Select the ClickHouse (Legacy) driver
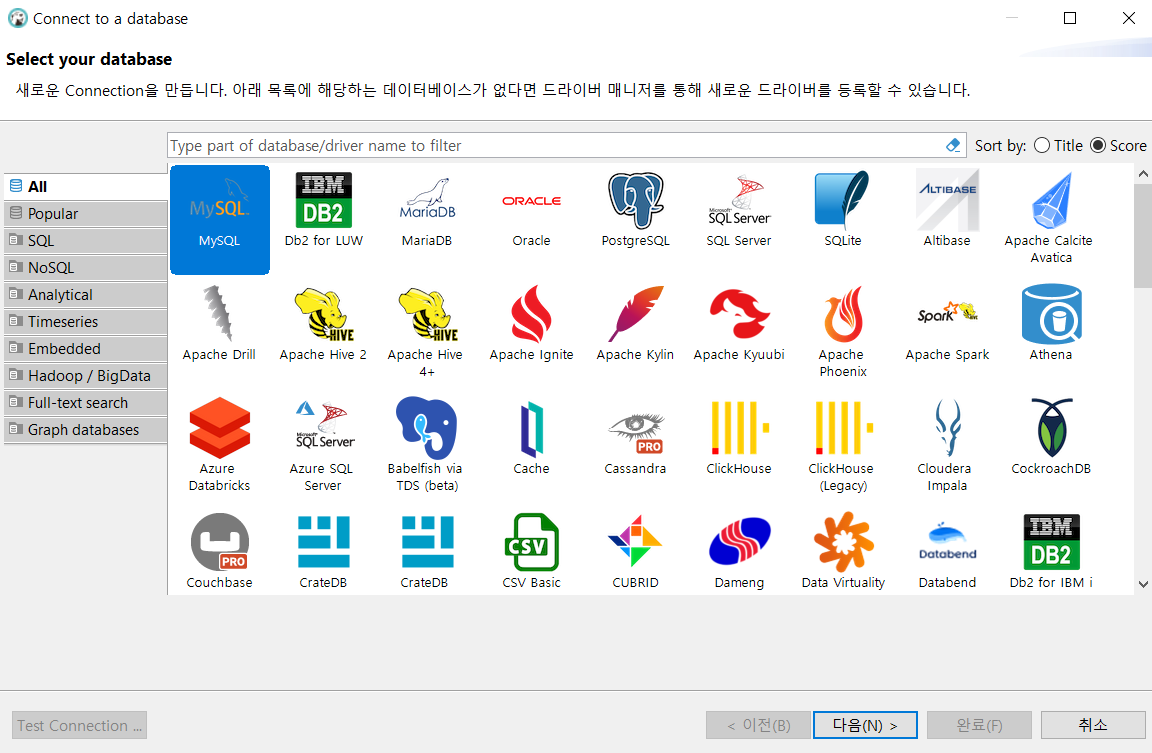The image size is (1152, 753). pos(843,446)
